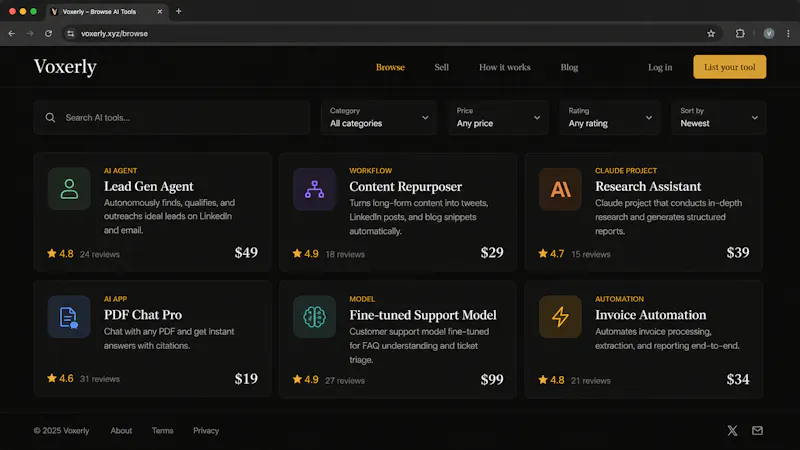Select the Browse nav item

click(x=390, y=67)
